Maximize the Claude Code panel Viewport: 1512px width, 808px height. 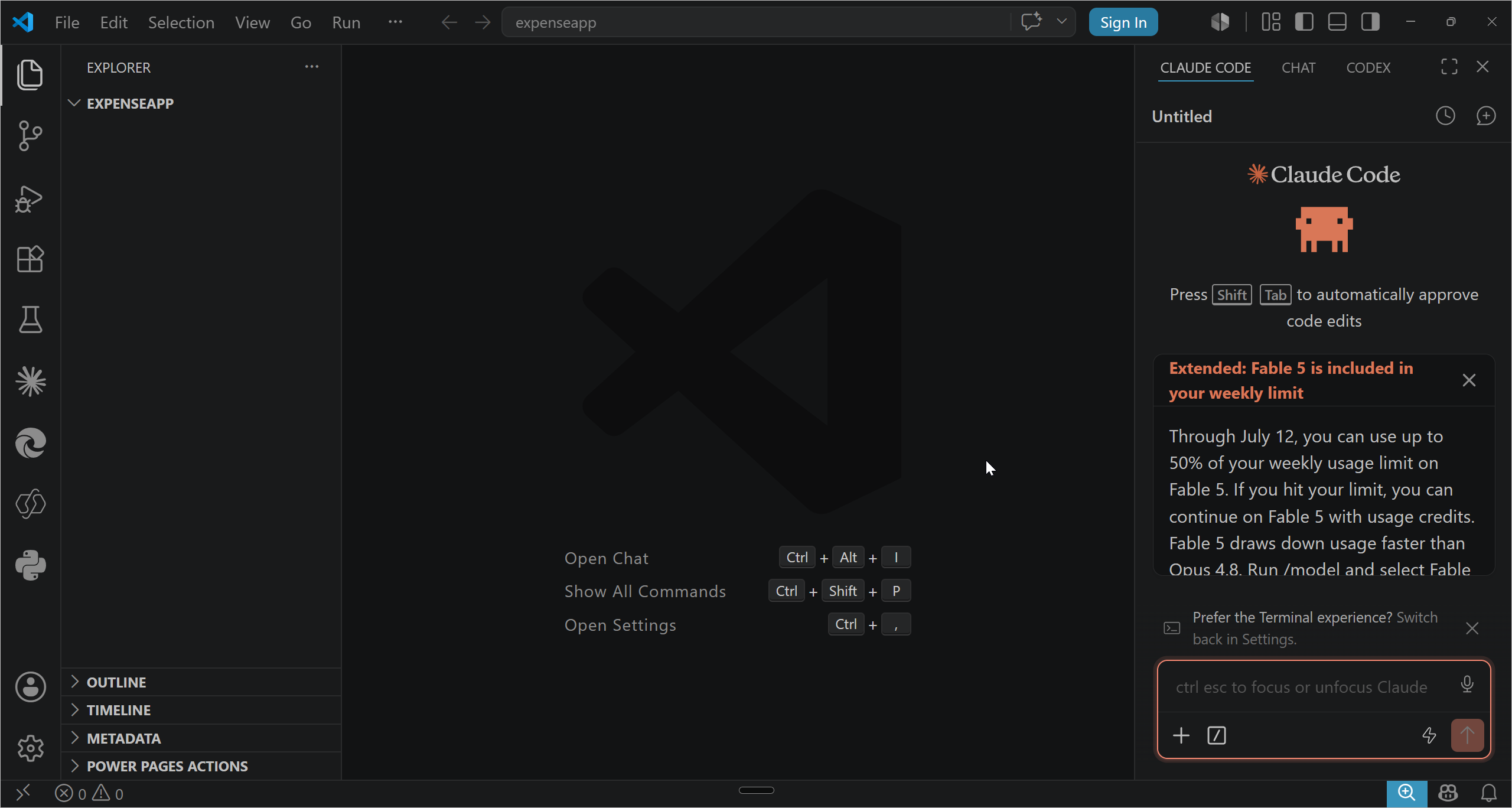(1449, 67)
